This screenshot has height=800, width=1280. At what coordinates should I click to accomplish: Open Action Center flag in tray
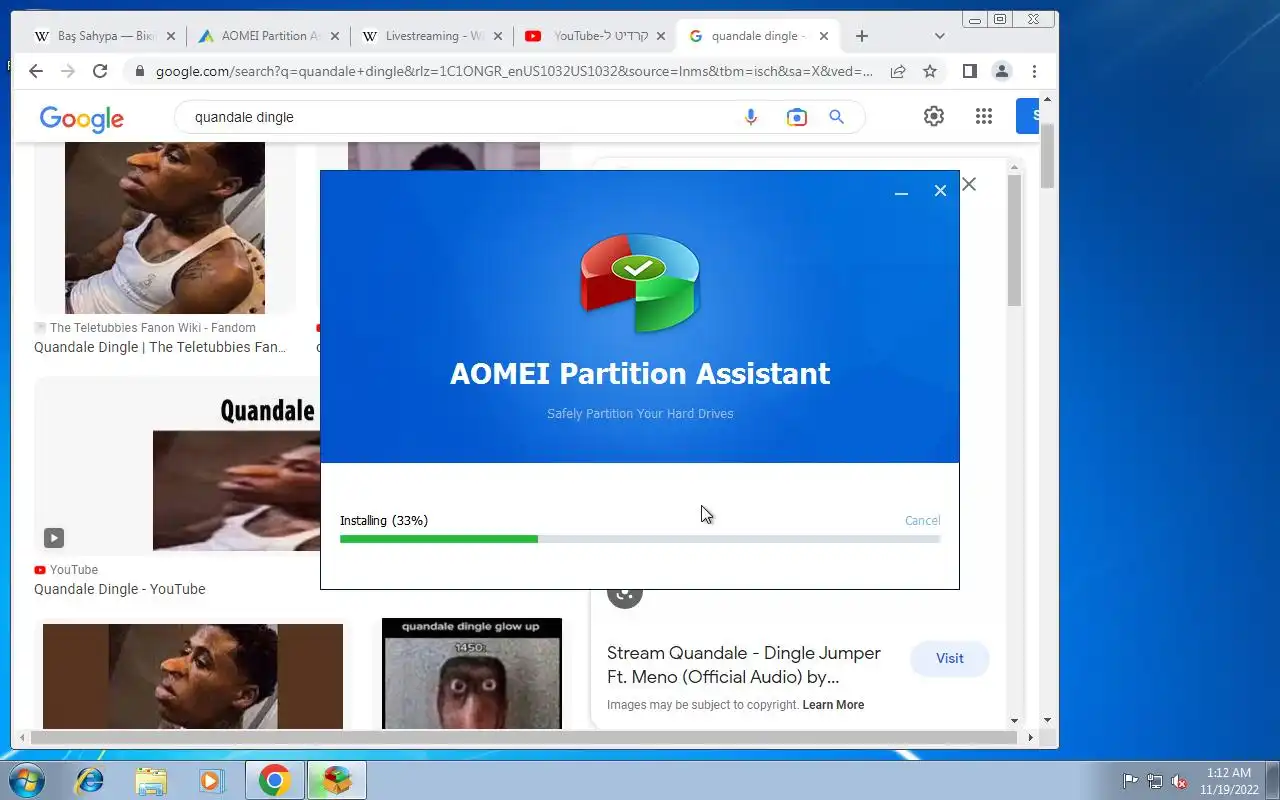click(1131, 781)
